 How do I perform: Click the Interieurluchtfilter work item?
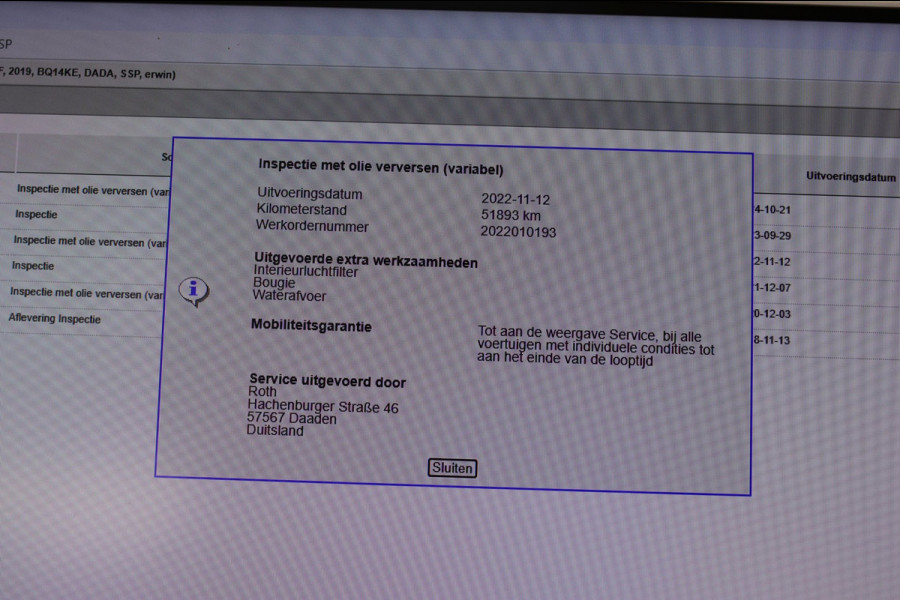306,271
